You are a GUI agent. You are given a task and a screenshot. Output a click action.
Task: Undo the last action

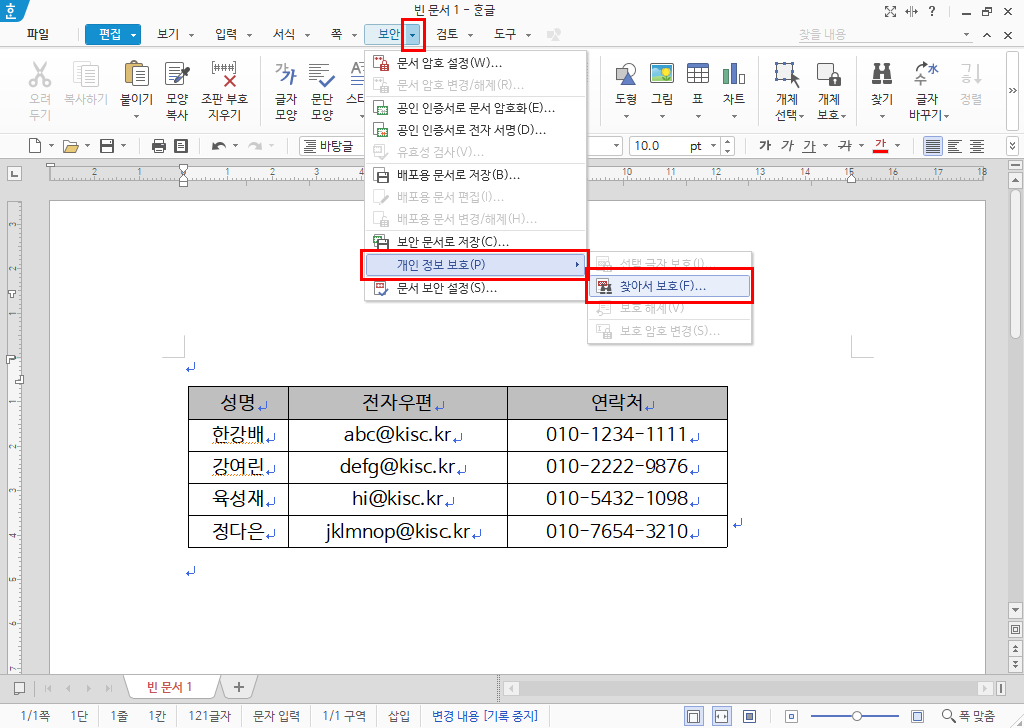tap(219, 146)
